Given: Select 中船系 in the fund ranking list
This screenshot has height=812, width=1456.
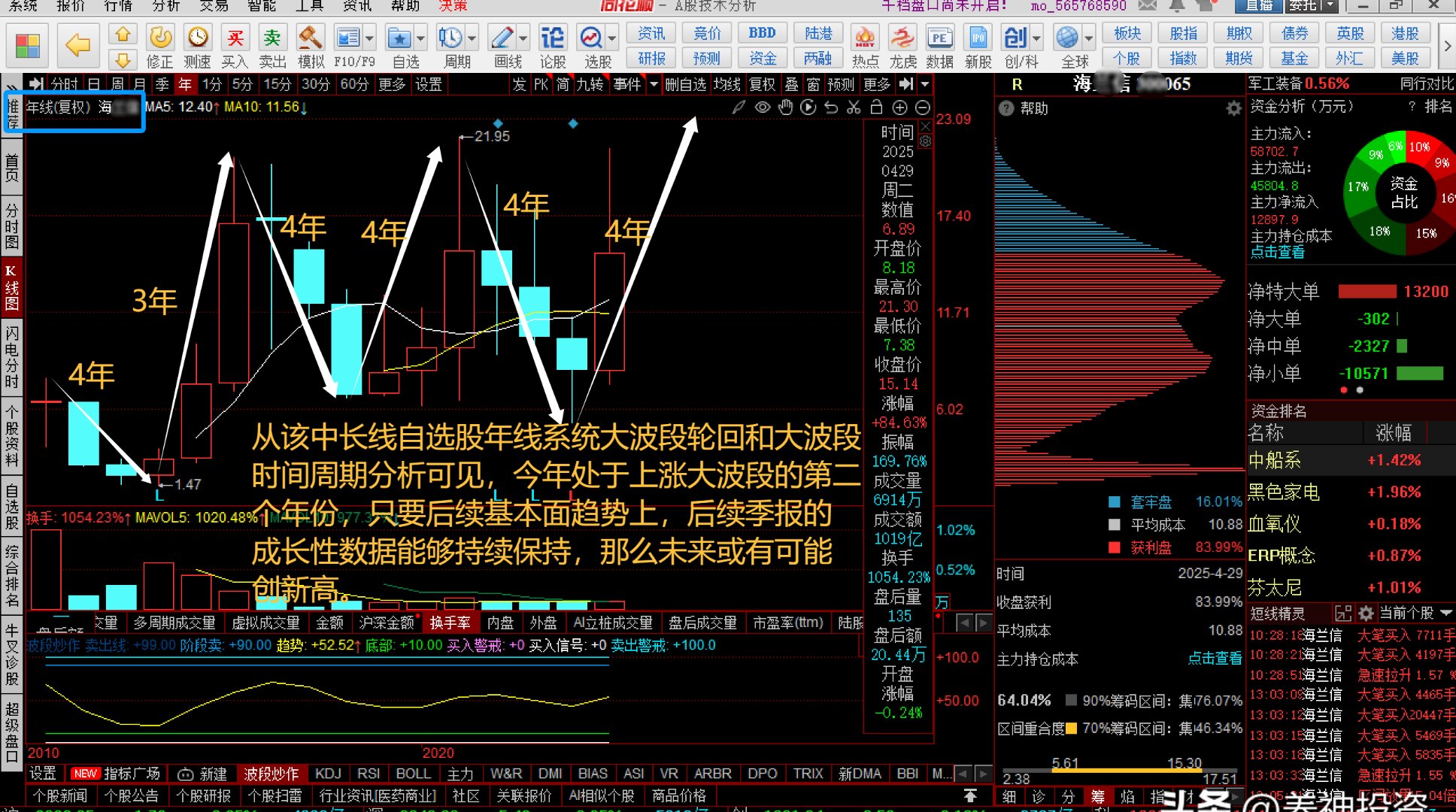Looking at the screenshot, I should pos(1275,460).
